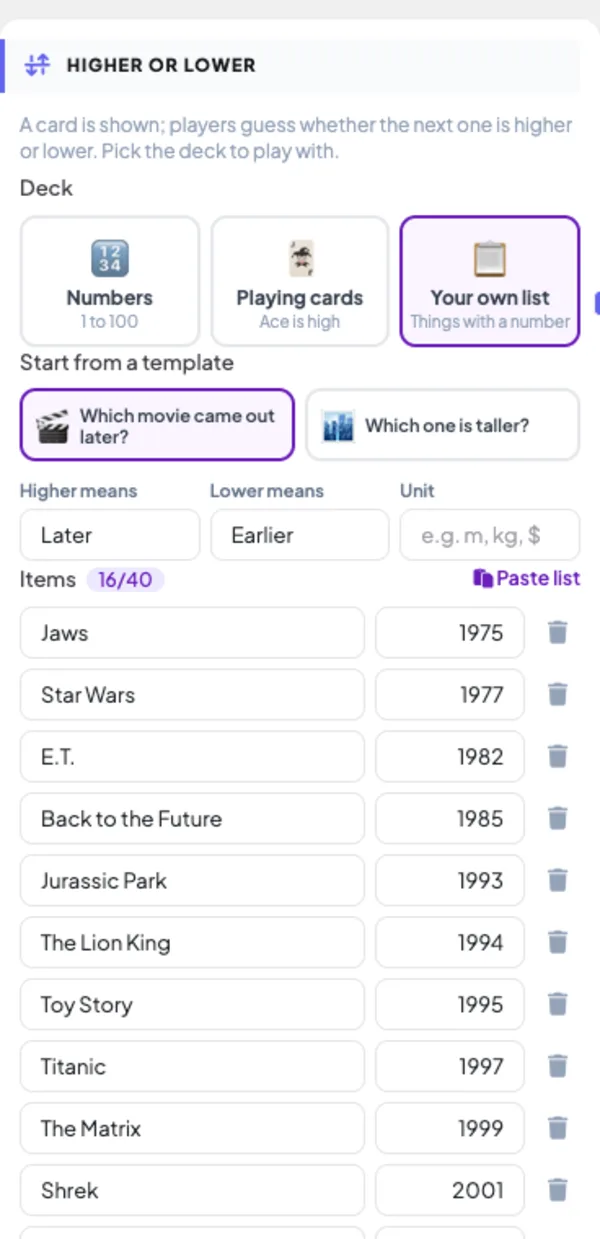
Task: Focus the Unit input field
Action: tap(490, 535)
